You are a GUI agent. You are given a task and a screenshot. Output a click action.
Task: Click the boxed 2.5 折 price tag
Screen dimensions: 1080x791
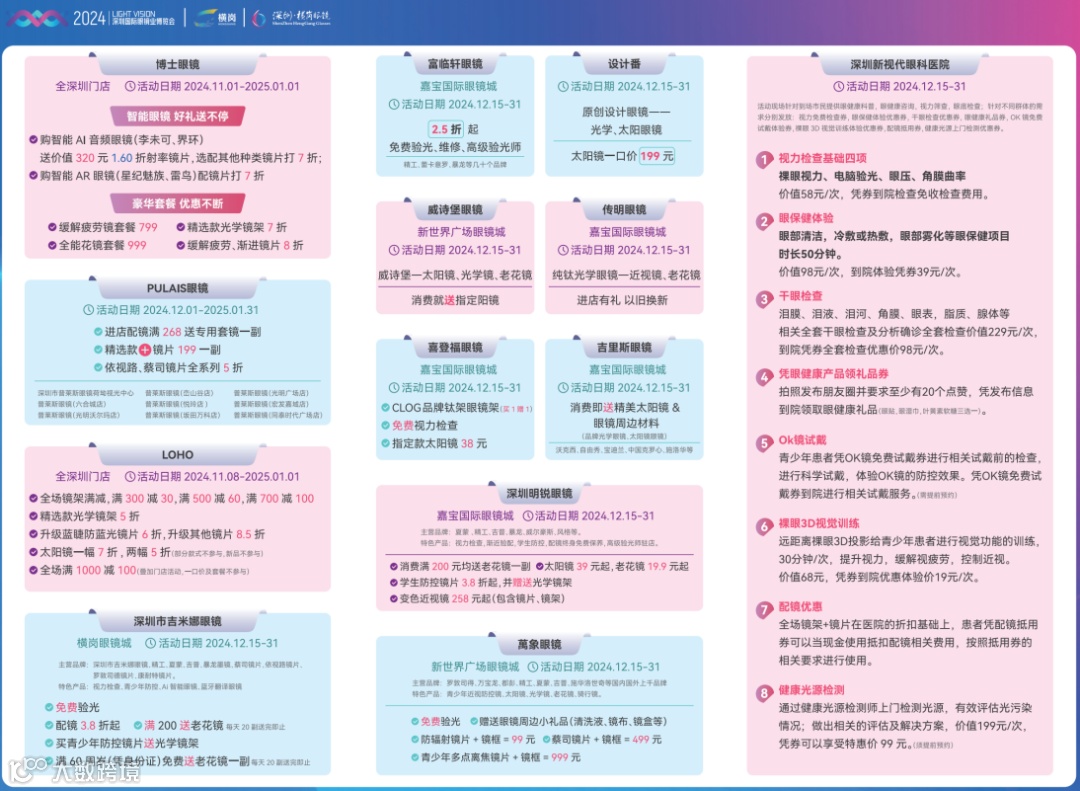(446, 129)
